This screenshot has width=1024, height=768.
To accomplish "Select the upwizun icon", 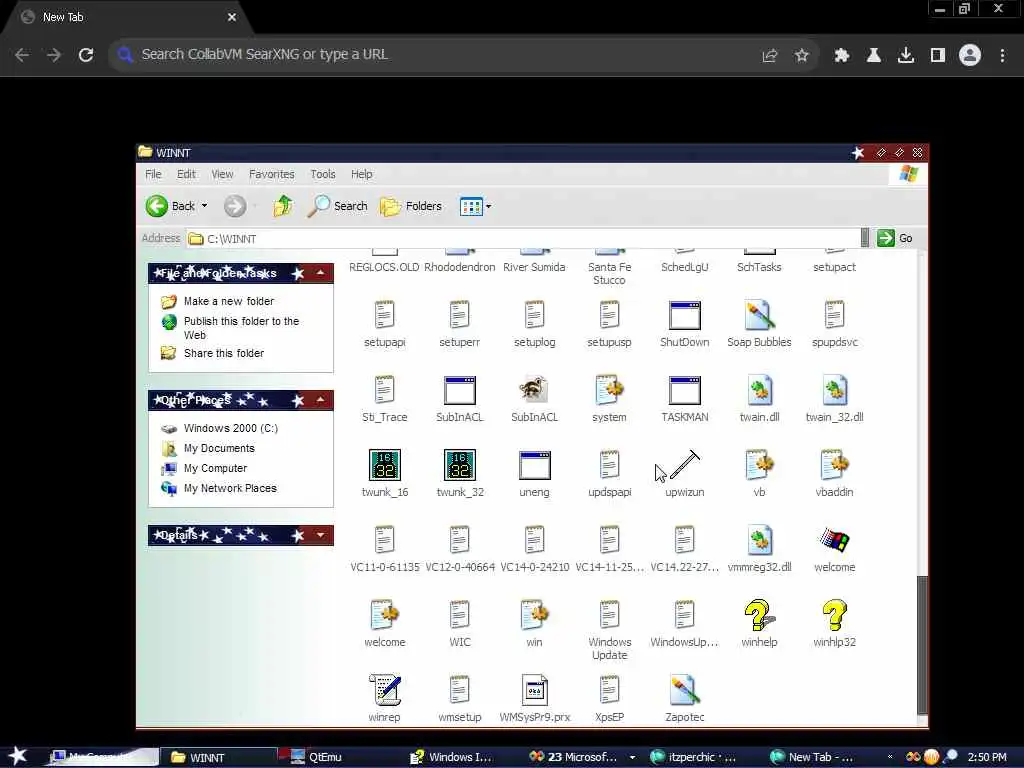I will coord(684,464).
